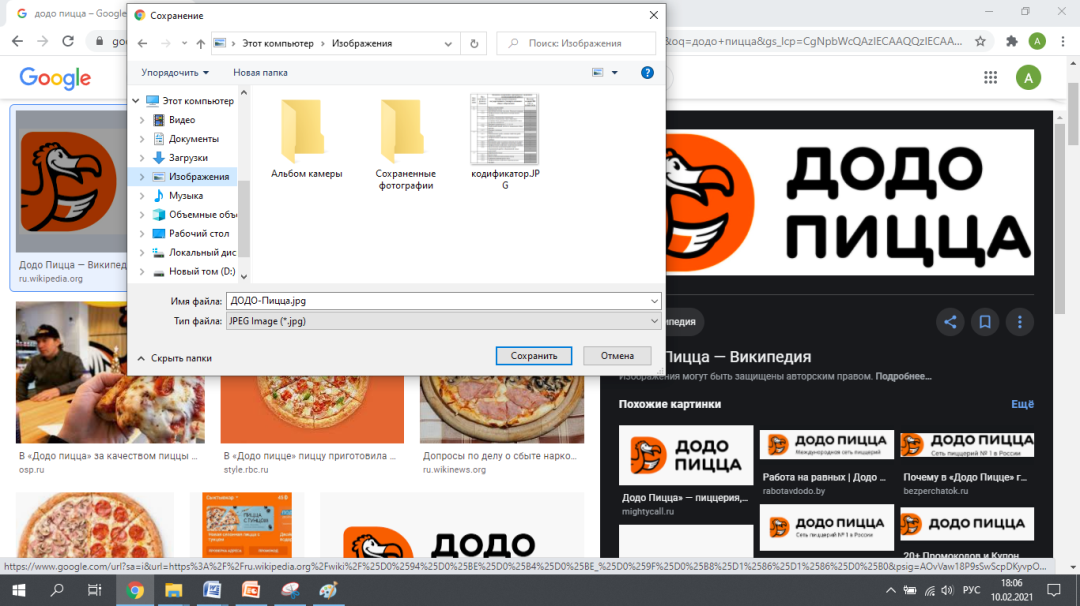1080x606 pixels.
Task: Open the Упорядочить menu
Action: click(x=175, y=72)
